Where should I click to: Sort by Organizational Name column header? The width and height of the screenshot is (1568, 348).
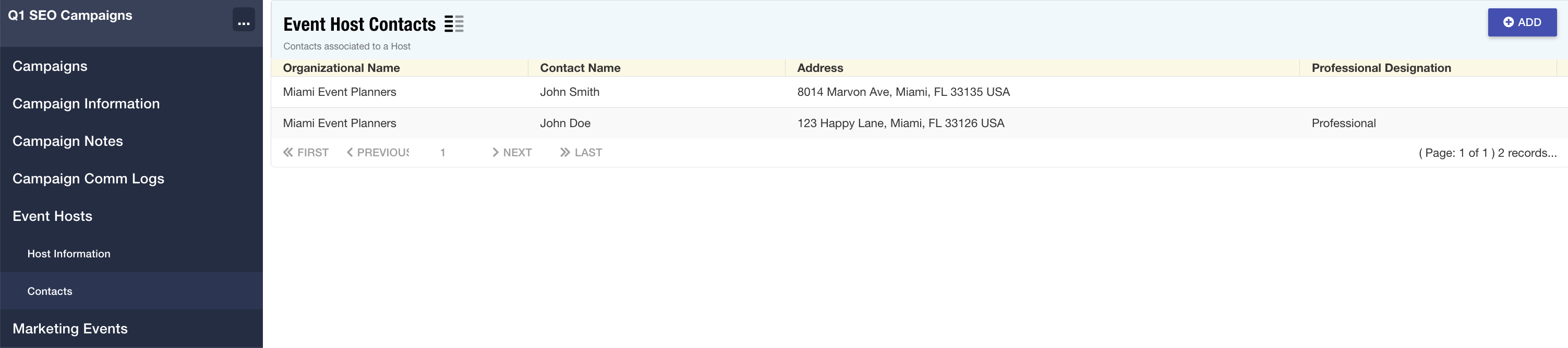[342, 68]
